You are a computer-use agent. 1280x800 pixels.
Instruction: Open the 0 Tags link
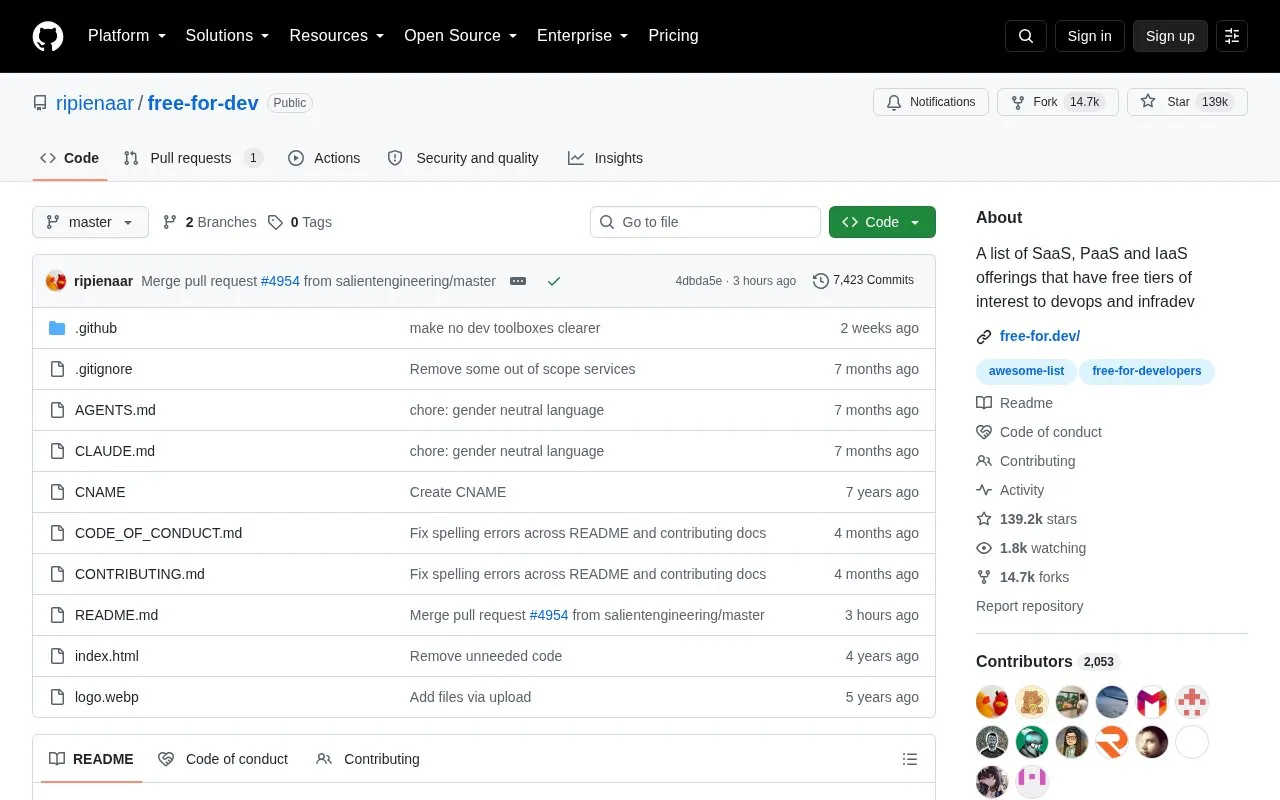click(x=300, y=222)
